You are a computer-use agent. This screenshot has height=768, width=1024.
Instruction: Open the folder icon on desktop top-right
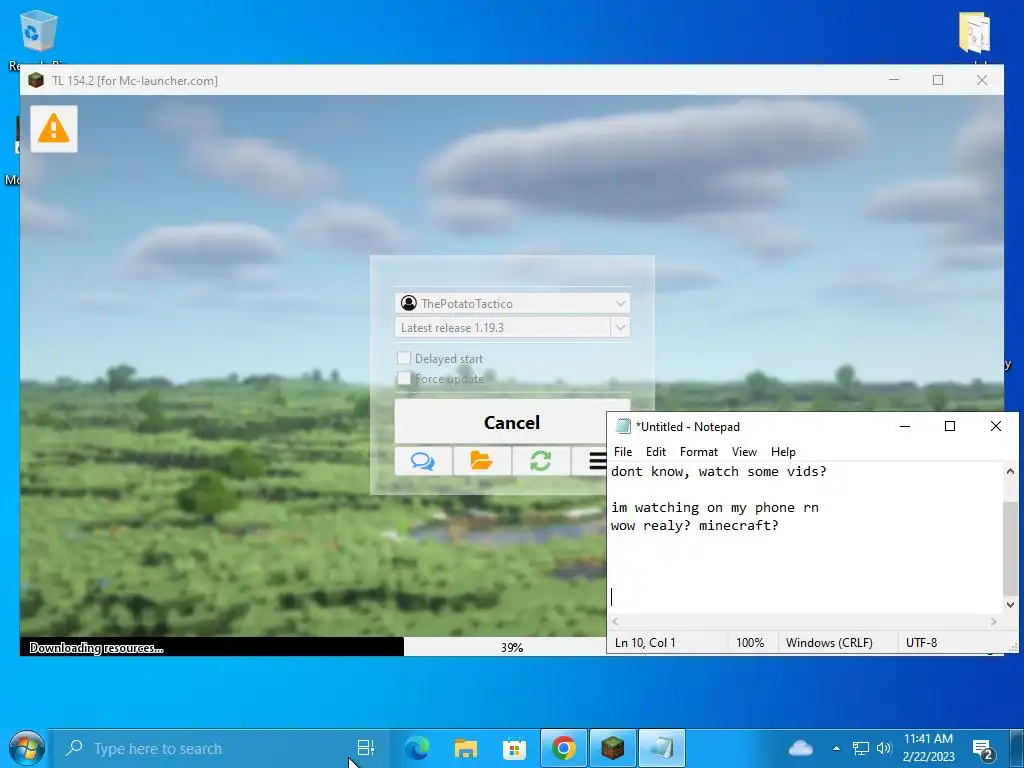pos(975,33)
